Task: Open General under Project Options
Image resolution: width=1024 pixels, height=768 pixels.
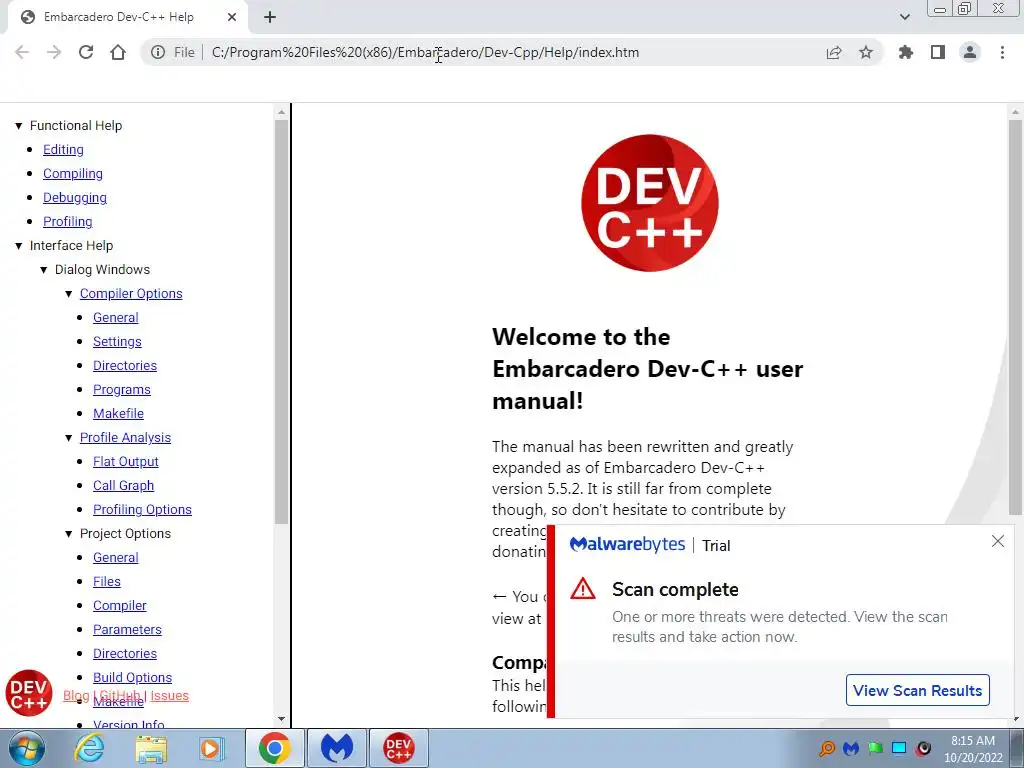Action: 116,557
